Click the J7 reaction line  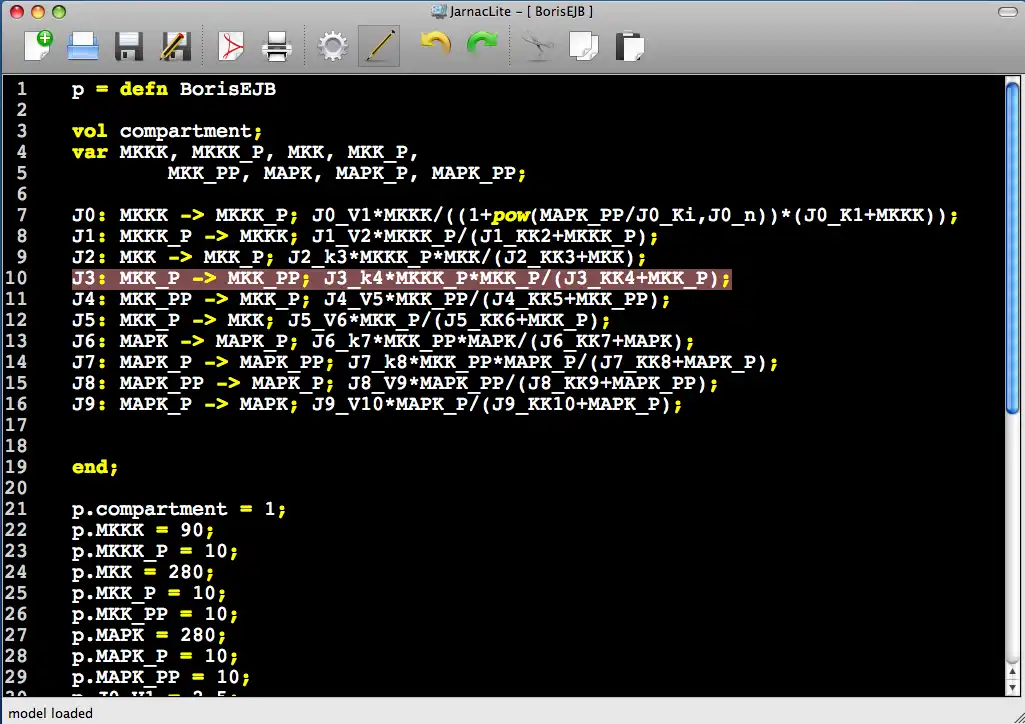click(x=425, y=362)
